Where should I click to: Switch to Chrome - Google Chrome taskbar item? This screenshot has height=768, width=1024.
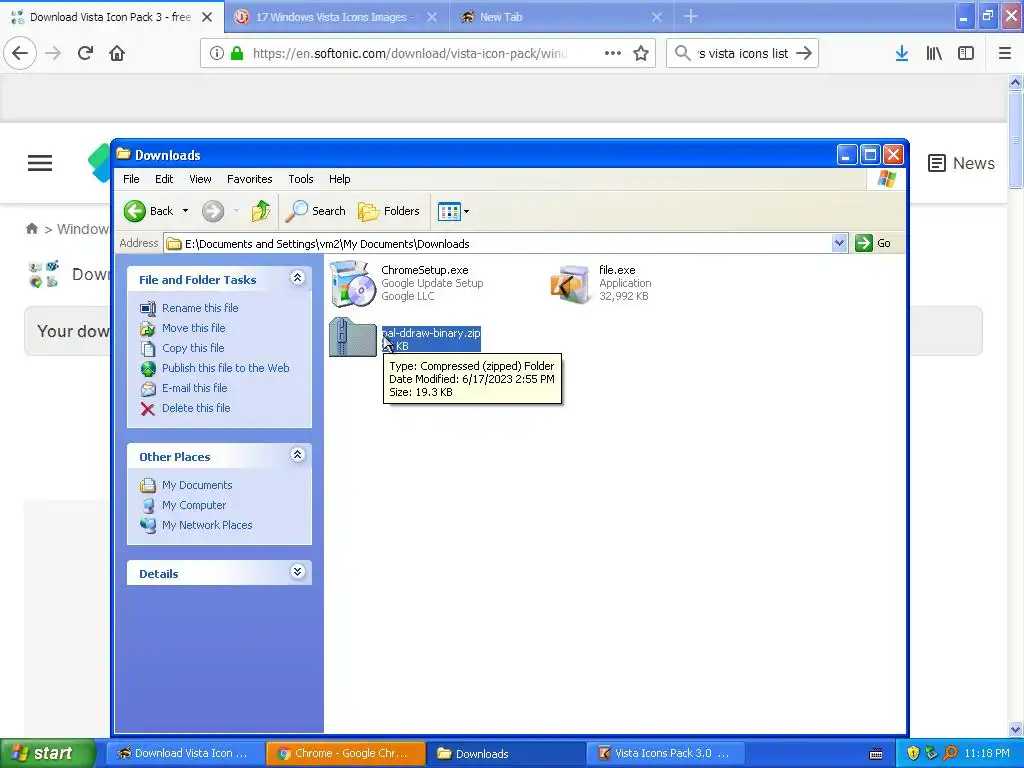point(345,753)
